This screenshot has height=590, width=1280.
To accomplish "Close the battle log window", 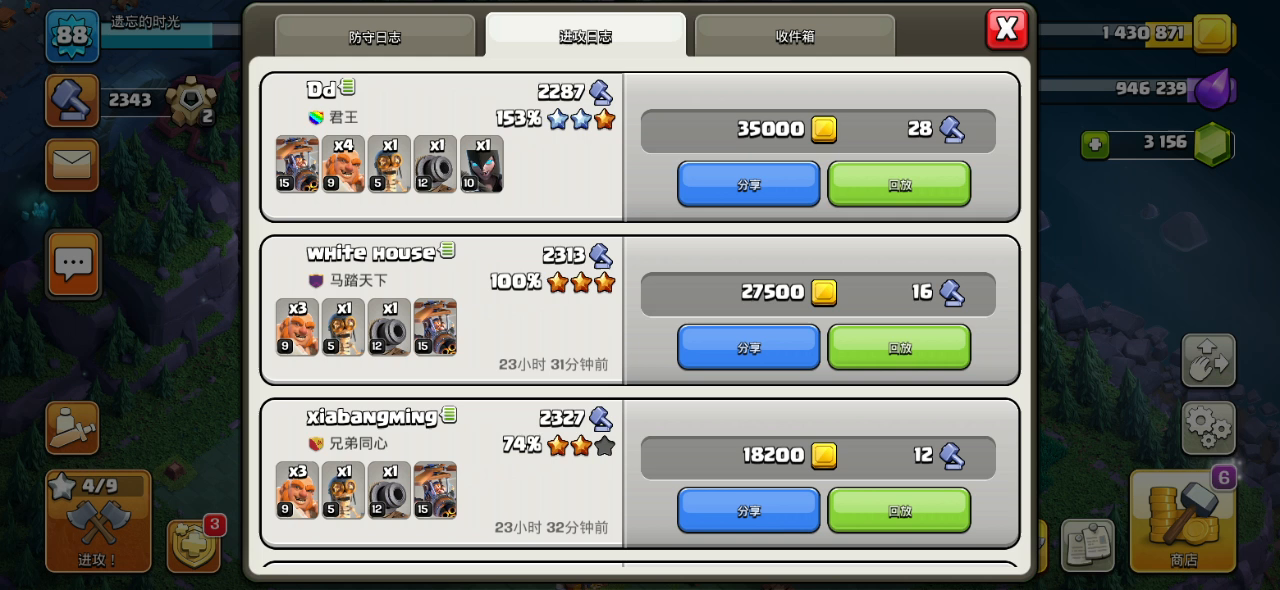I will [1007, 29].
